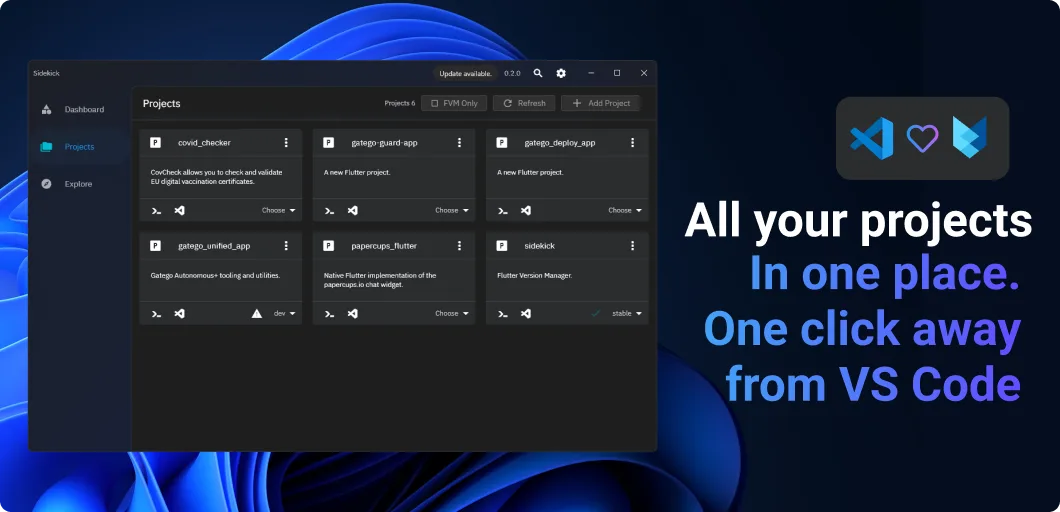The width and height of the screenshot is (1060, 512).
Task: Click the 0.2.0 version label
Action: tap(512, 73)
